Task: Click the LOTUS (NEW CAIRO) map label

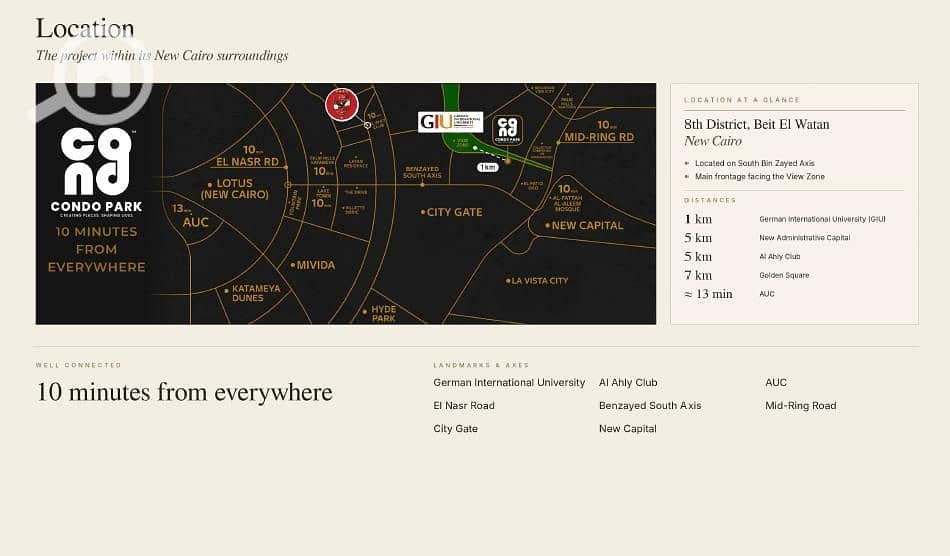Action: (234, 188)
